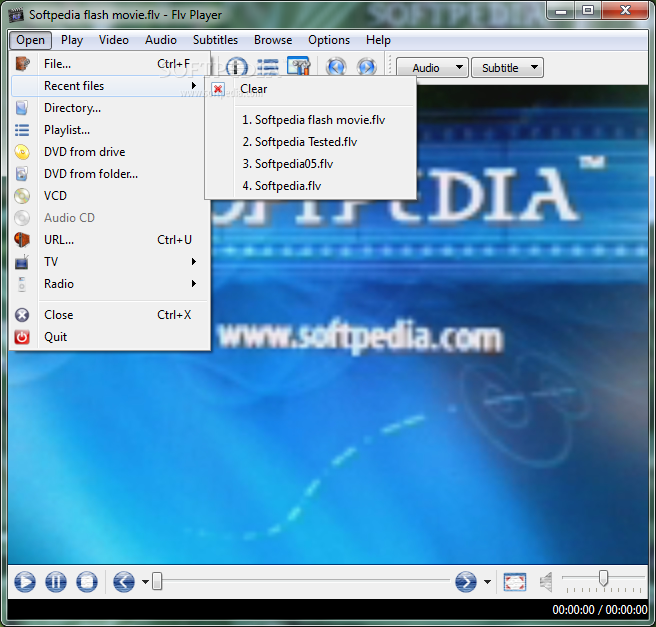Select the VCD menu entry
This screenshot has width=656, height=627.
click(x=110, y=196)
